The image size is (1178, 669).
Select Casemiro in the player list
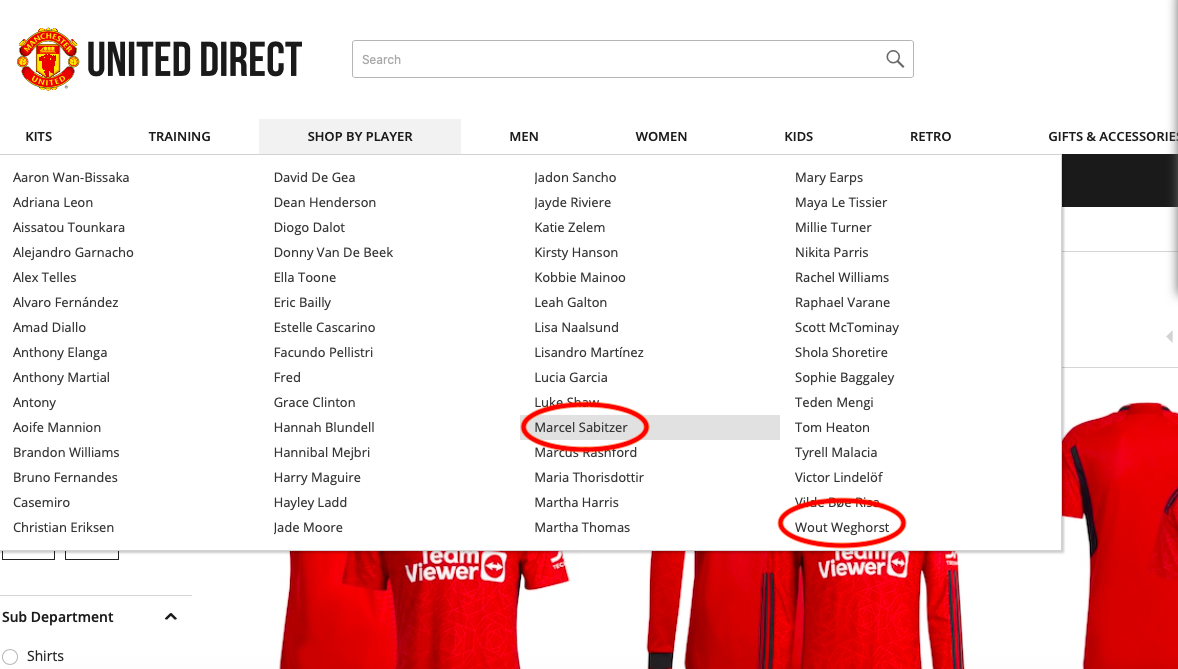click(x=41, y=502)
